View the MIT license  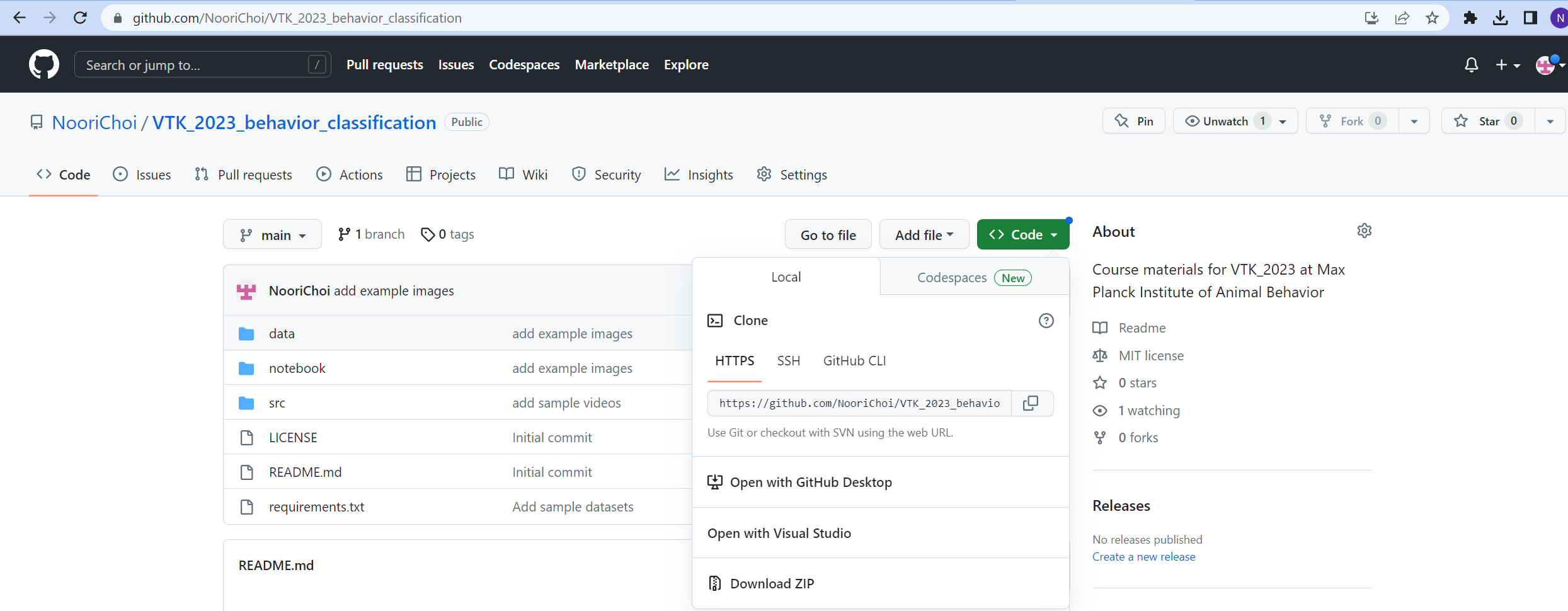[x=1150, y=355]
